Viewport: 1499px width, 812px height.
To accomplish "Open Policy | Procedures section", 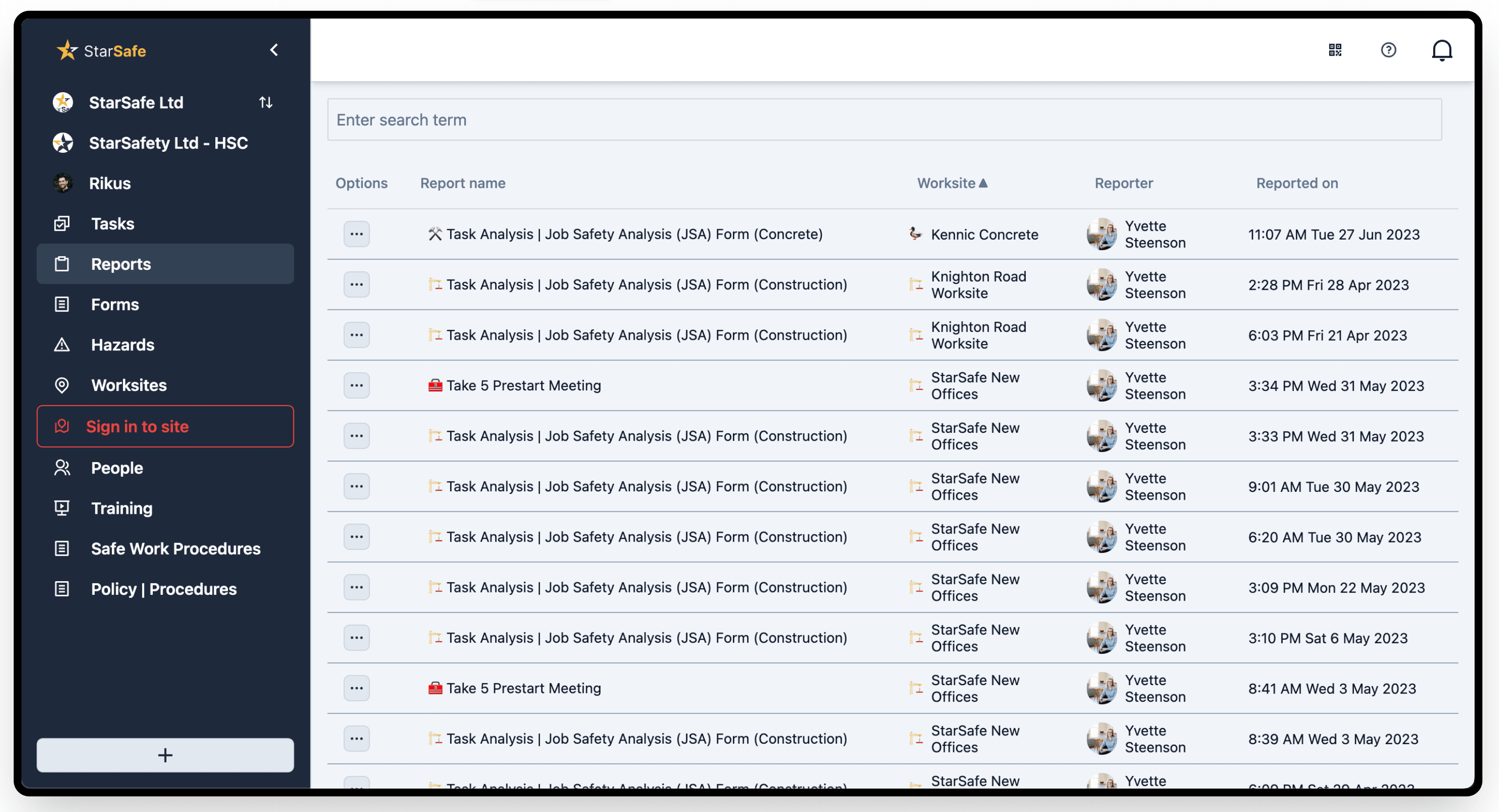I will pos(164,589).
